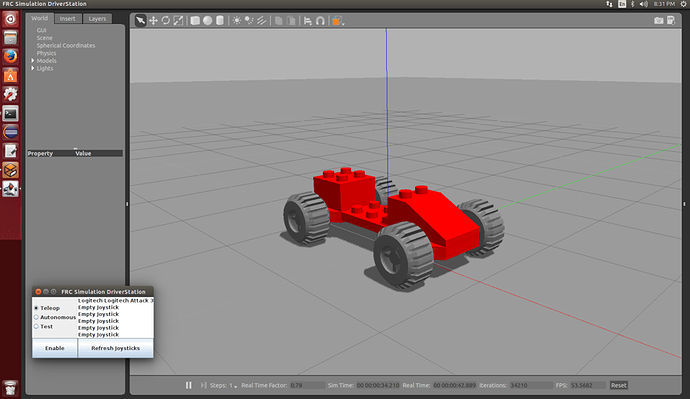Add a directional light to scene
This screenshot has width=690, height=399.
point(261,20)
